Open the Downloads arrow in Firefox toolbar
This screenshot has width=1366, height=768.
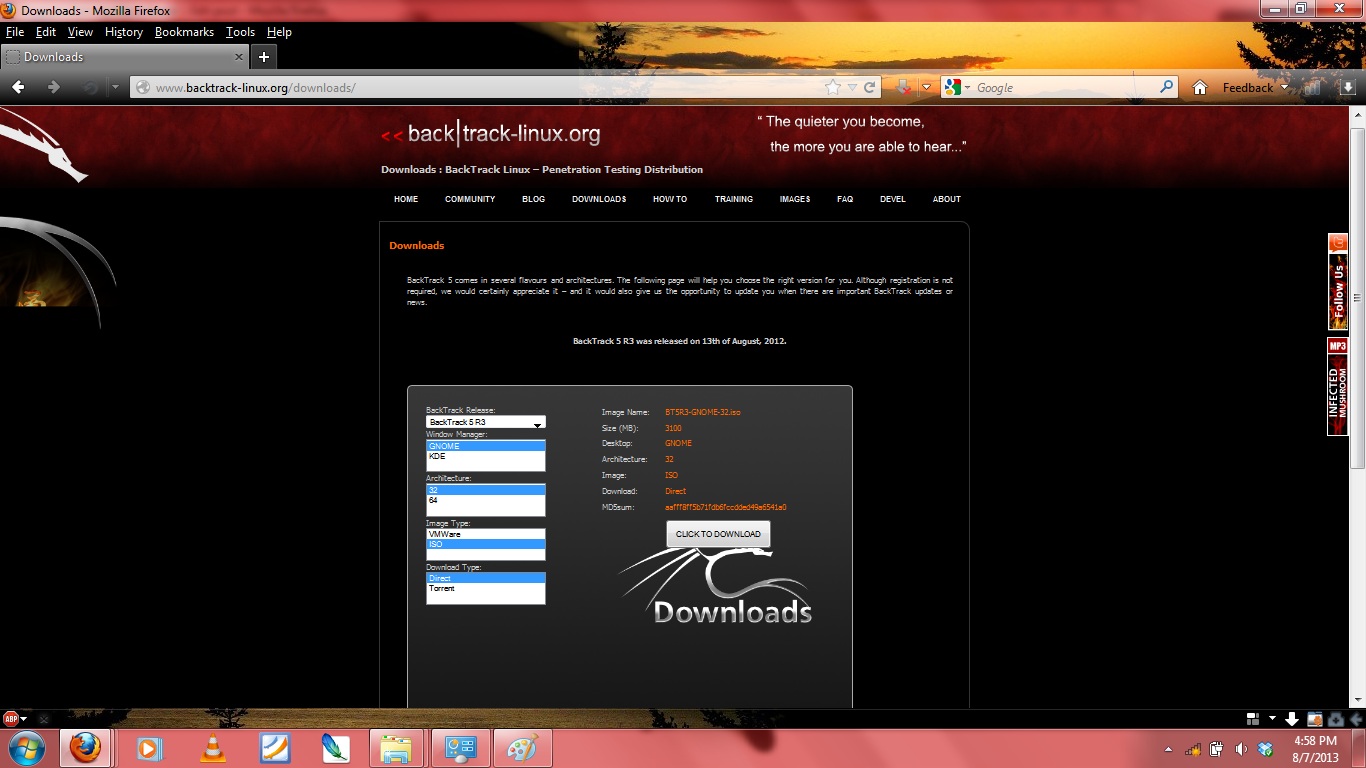click(x=1347, y=88)
